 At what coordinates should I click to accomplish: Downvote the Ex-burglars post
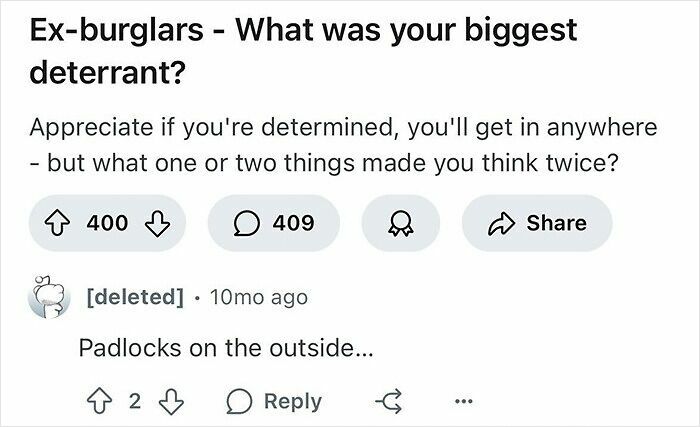158,223
